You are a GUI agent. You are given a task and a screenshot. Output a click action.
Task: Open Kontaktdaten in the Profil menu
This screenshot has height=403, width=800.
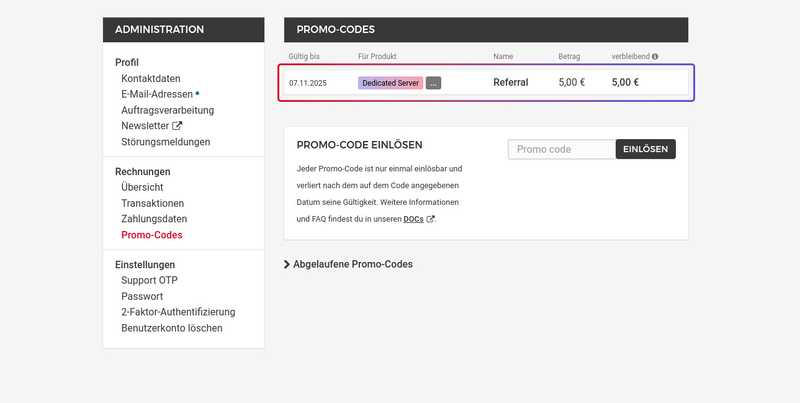[150, 78]
